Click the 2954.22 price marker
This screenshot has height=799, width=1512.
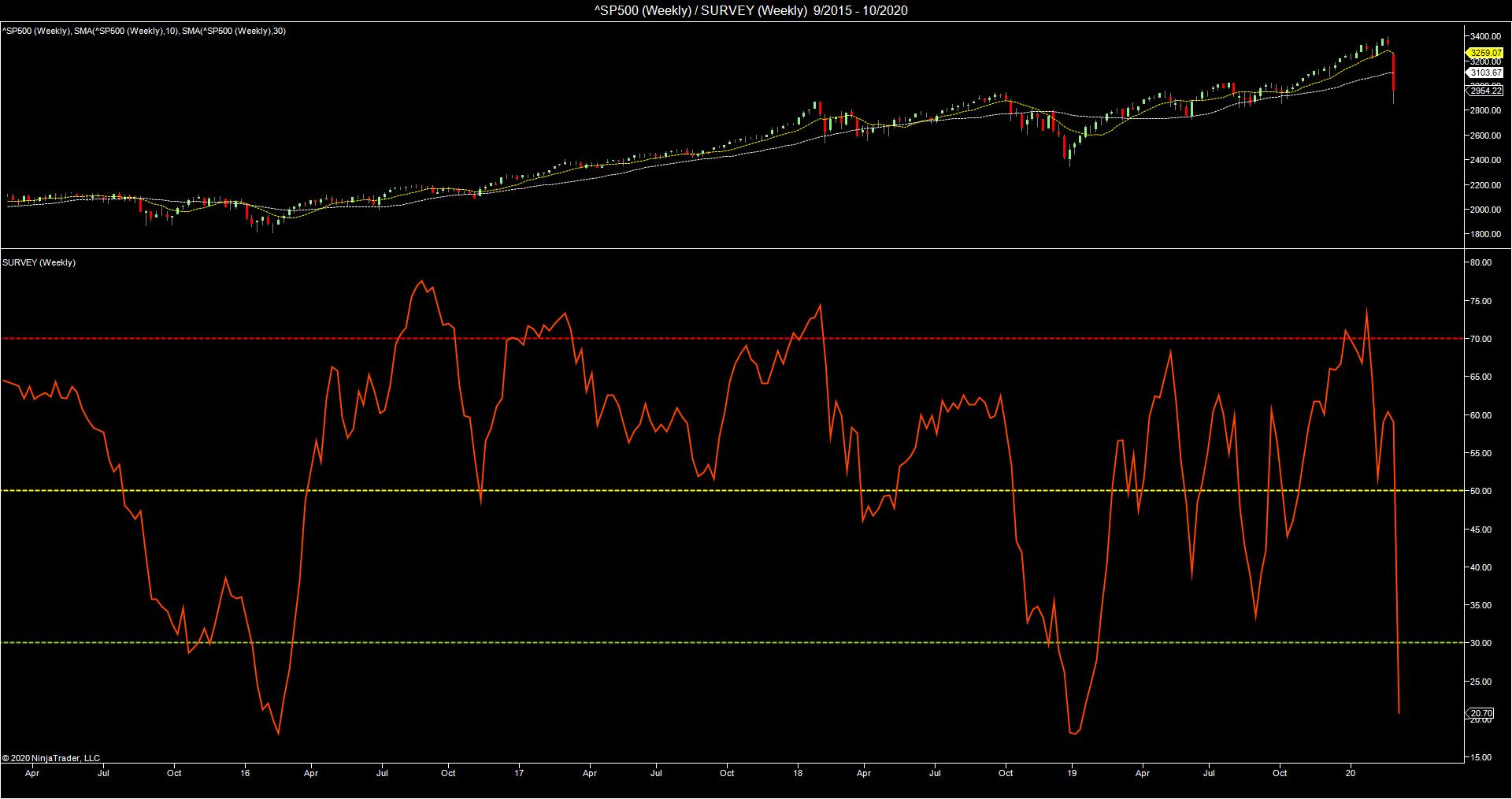(1484, 91)
